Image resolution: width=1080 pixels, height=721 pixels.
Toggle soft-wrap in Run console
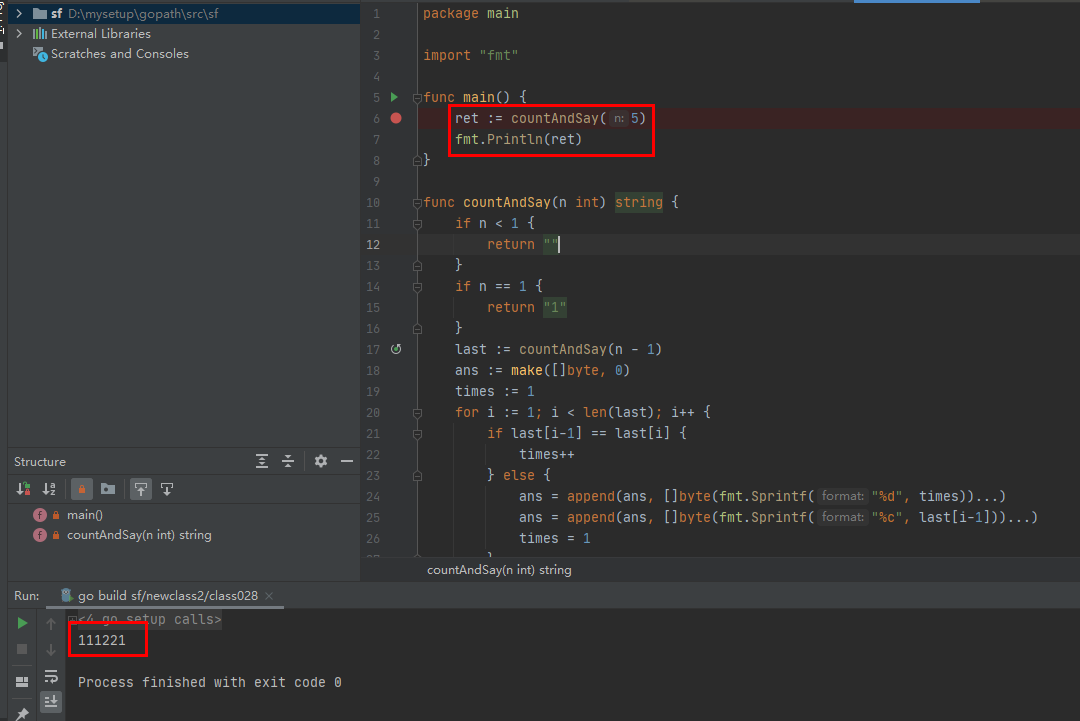(x=51, y=676)
